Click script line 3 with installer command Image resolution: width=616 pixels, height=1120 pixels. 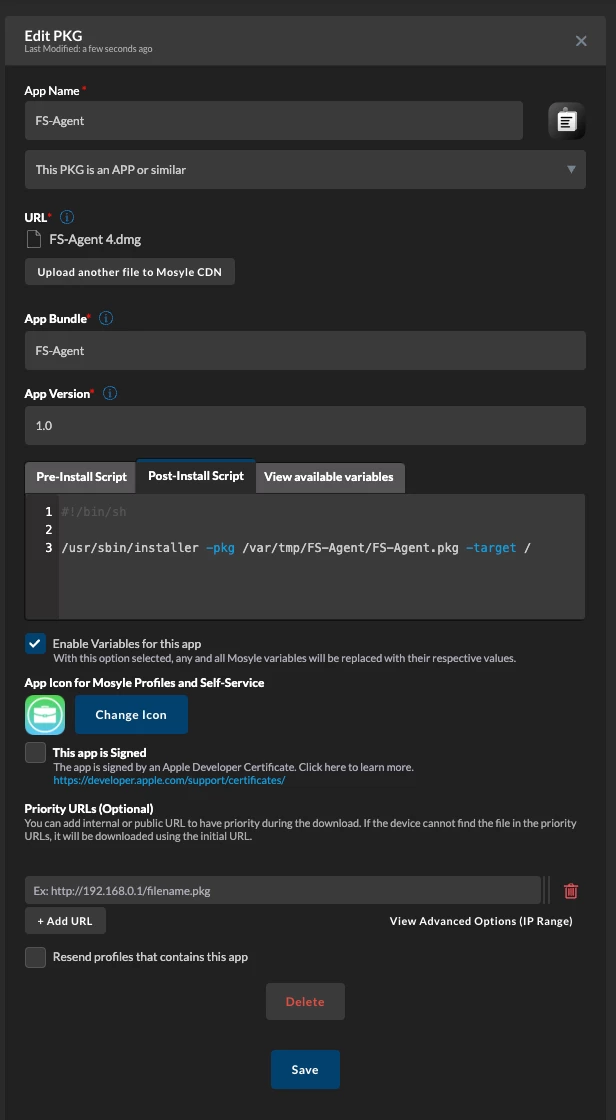point(296,548)
